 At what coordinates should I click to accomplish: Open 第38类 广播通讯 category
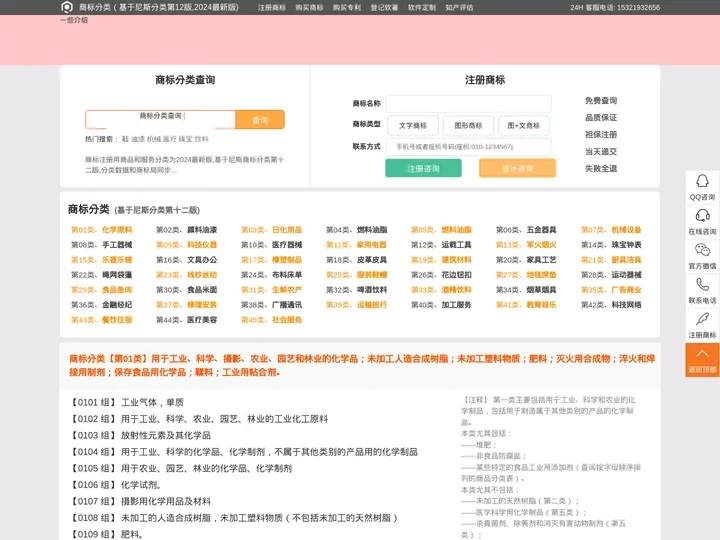(271, 304)
